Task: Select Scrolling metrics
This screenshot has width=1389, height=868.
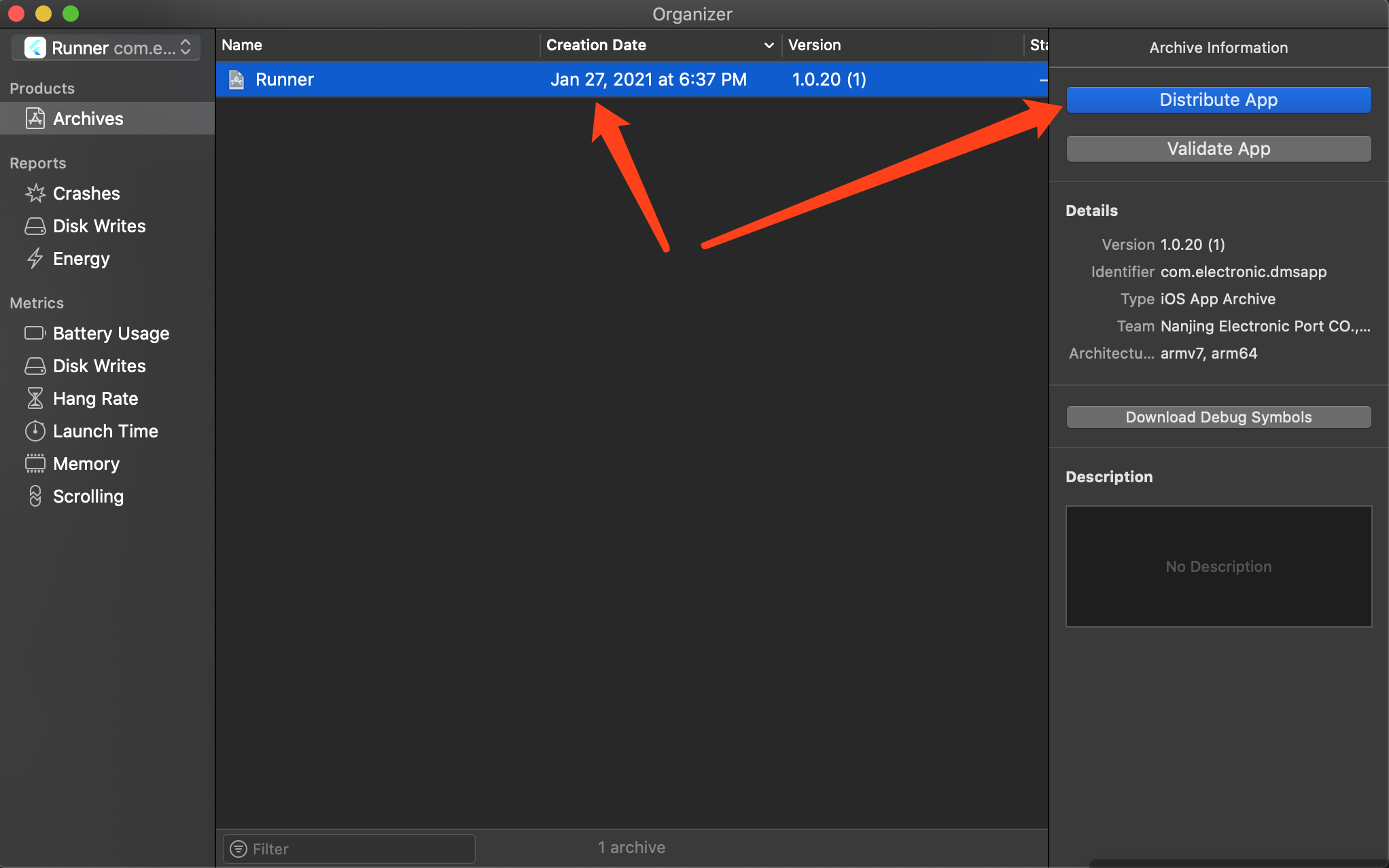Action: pos(88,496)
